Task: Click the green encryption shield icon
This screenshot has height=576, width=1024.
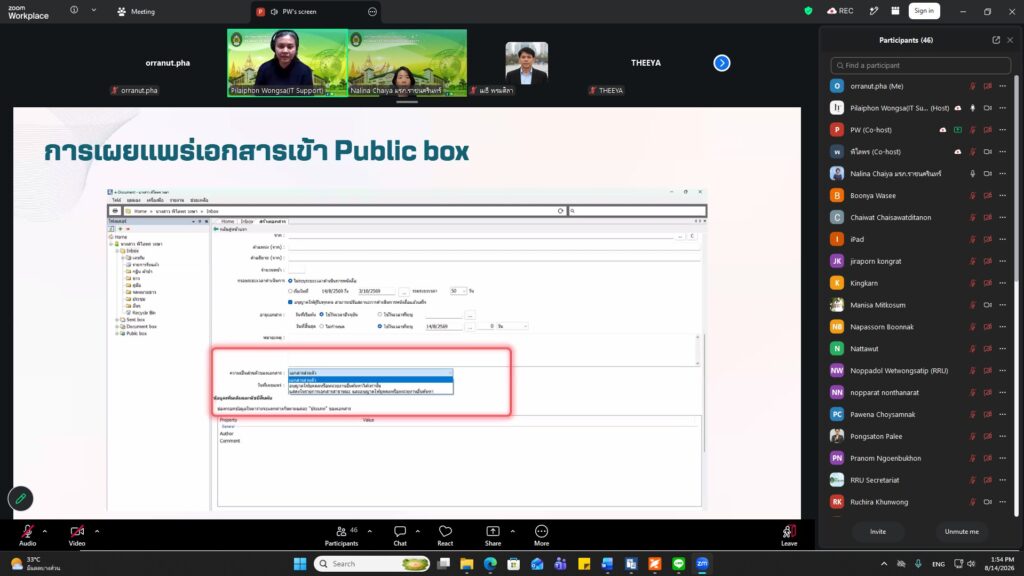Action: [x=808, y=11]
